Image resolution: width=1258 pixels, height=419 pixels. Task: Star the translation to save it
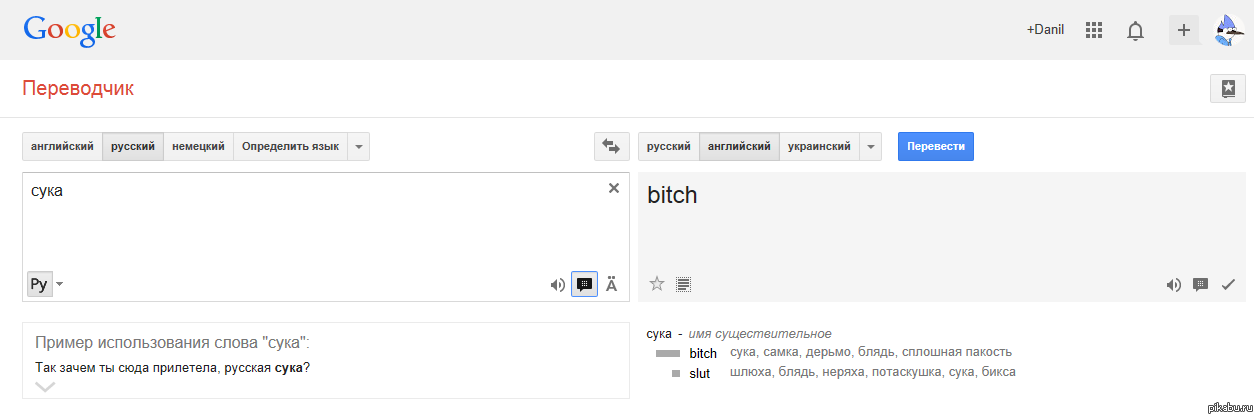(x=657, y=284)
